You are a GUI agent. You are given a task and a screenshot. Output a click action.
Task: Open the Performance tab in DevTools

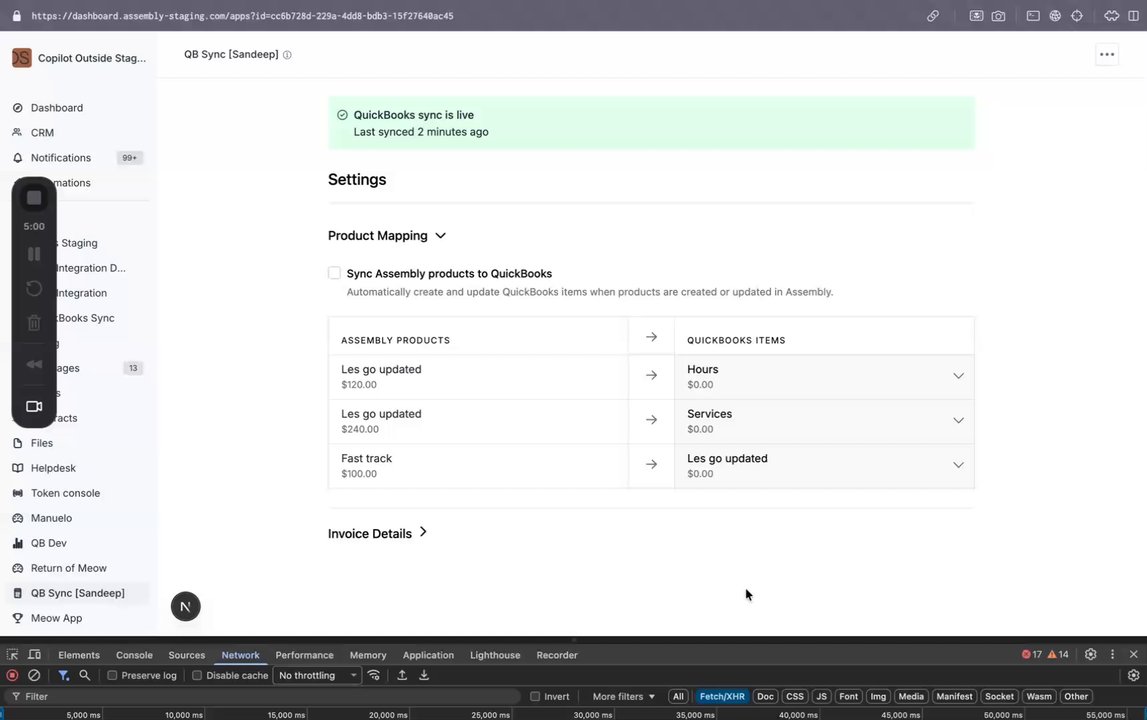coord(304,655)
